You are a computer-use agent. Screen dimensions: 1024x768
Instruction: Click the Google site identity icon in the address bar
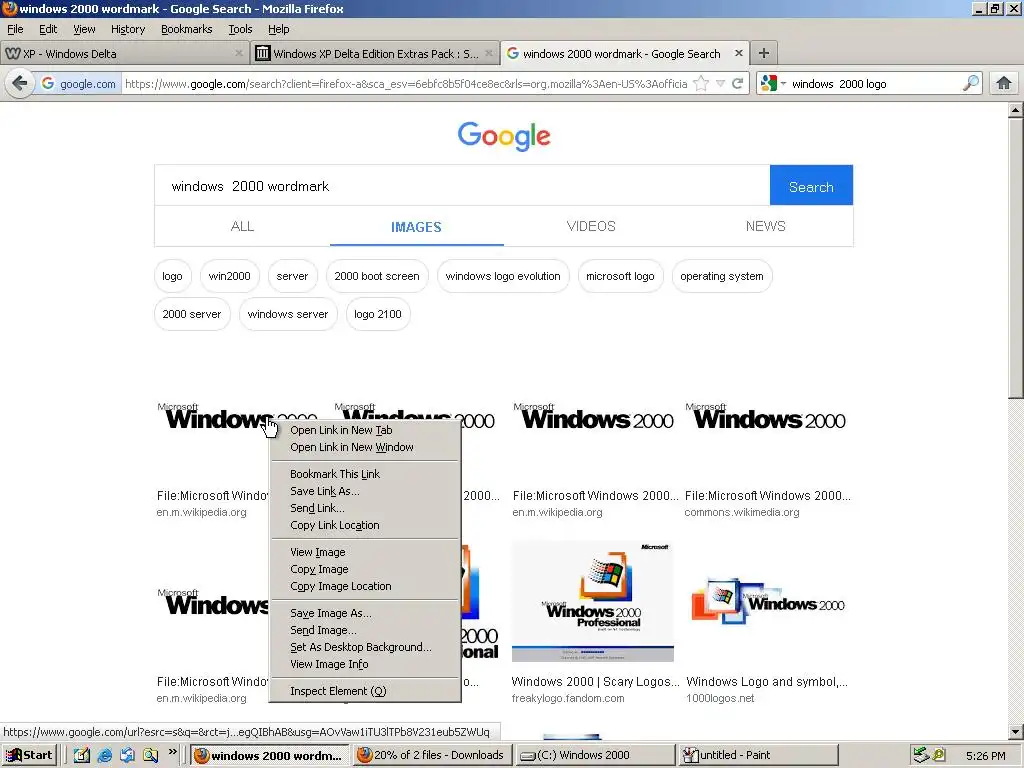78,84
